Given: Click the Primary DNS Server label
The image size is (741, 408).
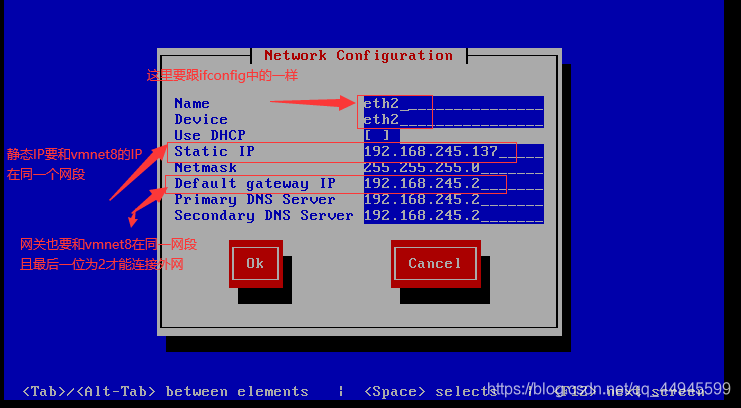Looking at the screenshot, I should coord(255,200).
